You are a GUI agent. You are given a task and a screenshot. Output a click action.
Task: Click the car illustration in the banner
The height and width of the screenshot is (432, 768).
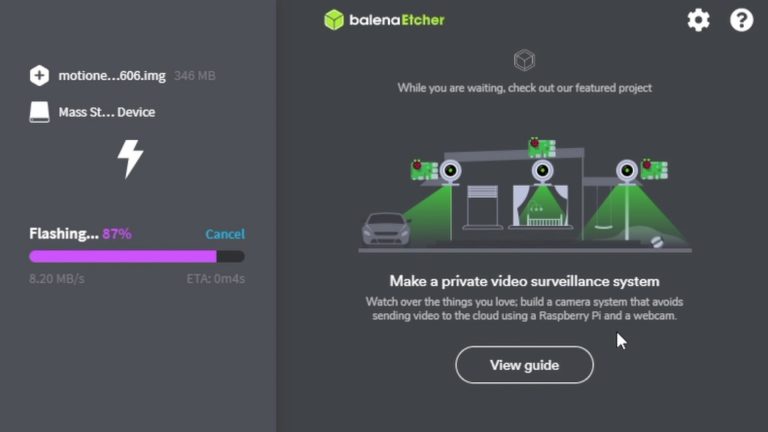pos(386,229)
